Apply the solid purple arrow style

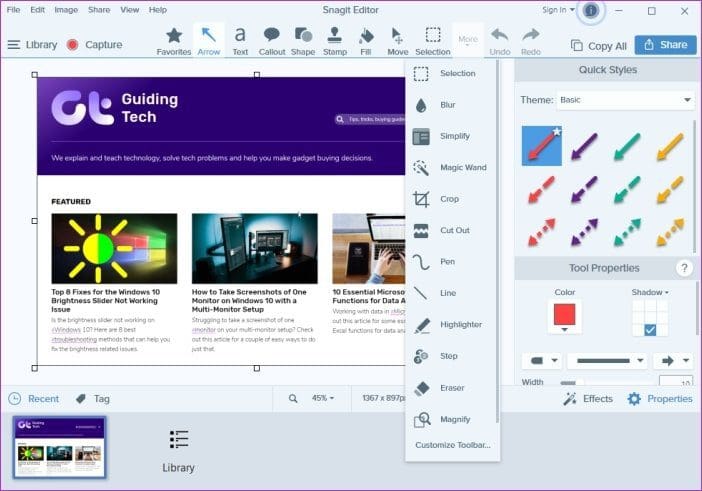[x=584, y=146]
